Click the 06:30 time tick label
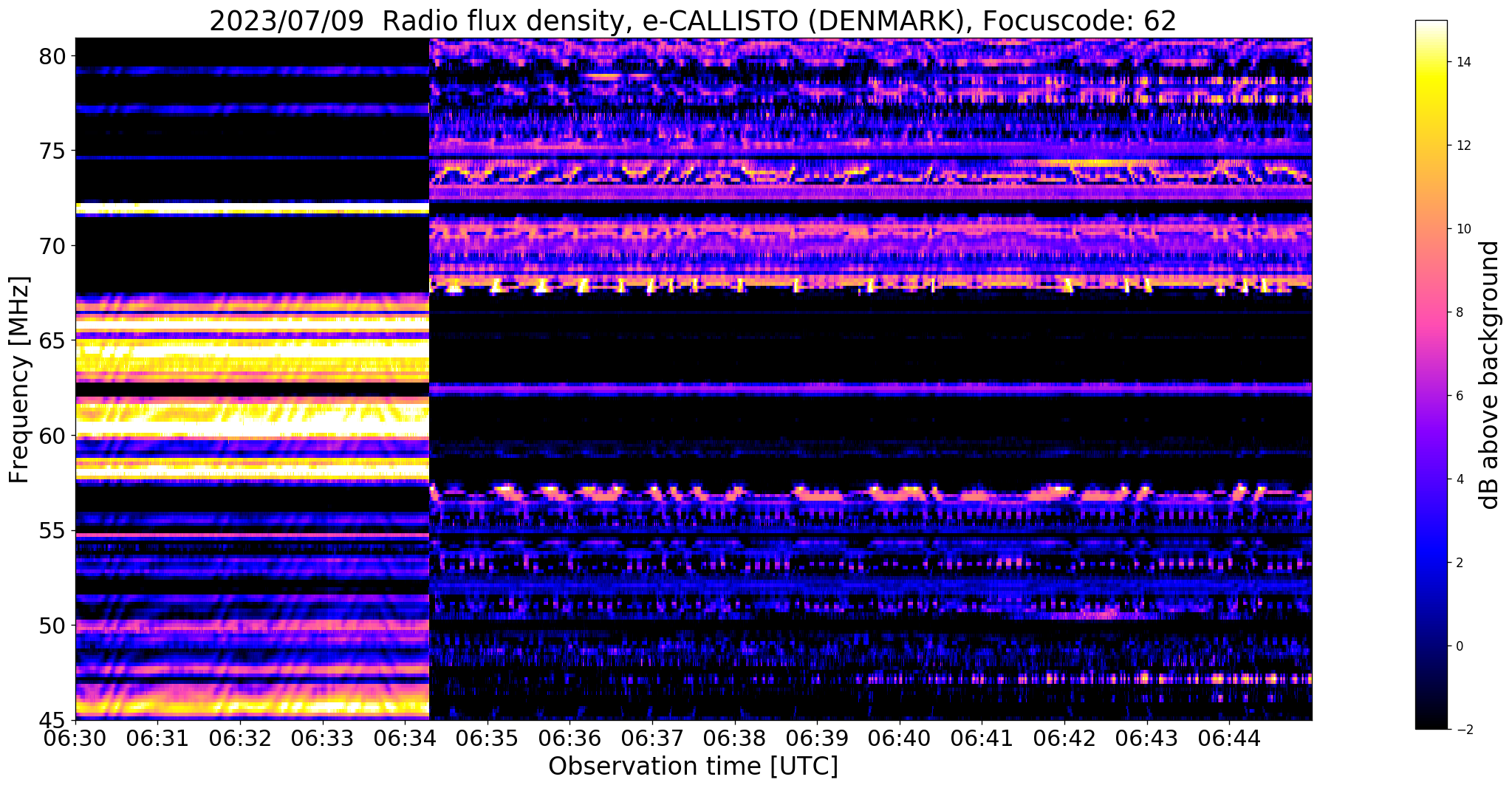 [75, 737]
